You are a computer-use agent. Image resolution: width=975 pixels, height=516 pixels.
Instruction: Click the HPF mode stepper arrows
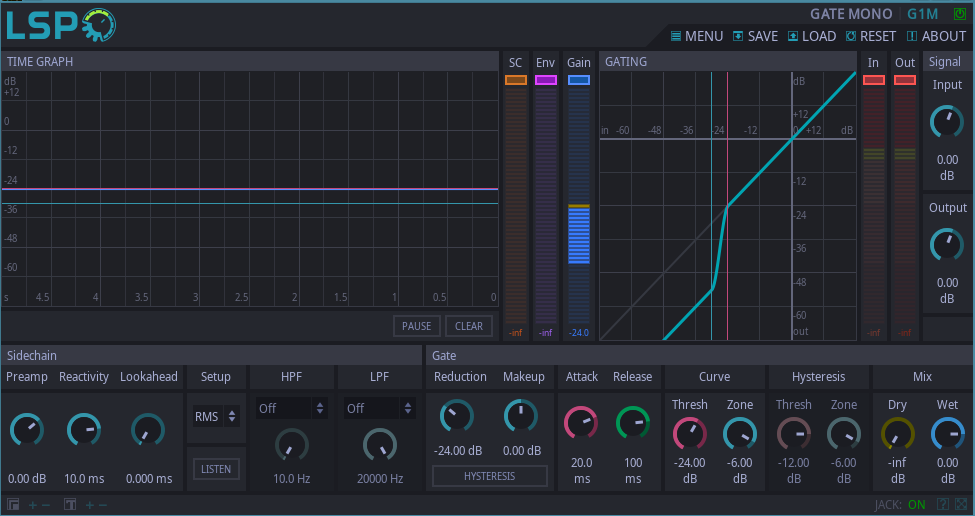pos(320,408)
